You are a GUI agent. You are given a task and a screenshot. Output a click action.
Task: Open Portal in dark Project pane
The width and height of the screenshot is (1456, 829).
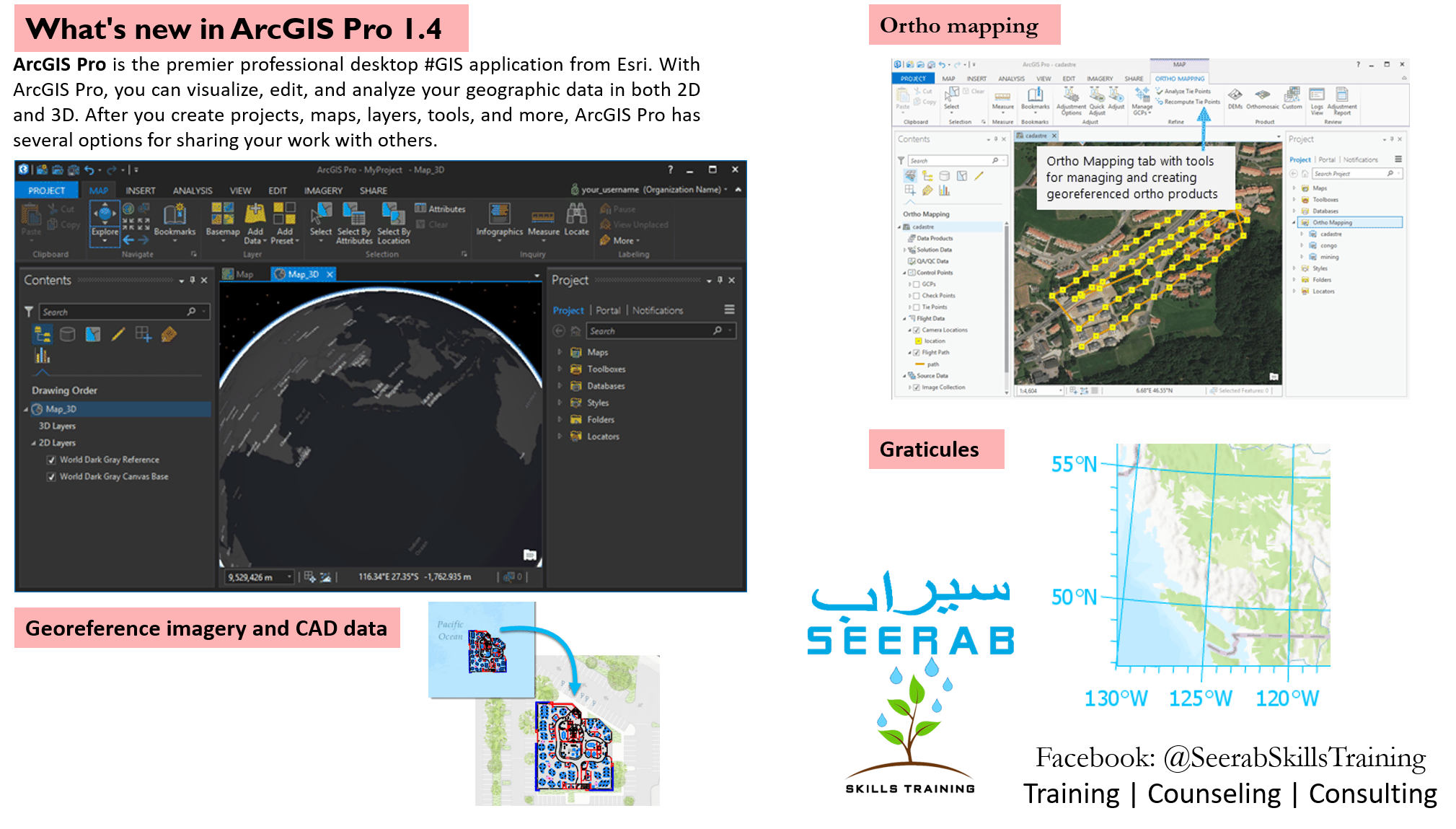(x=608, y=310)
